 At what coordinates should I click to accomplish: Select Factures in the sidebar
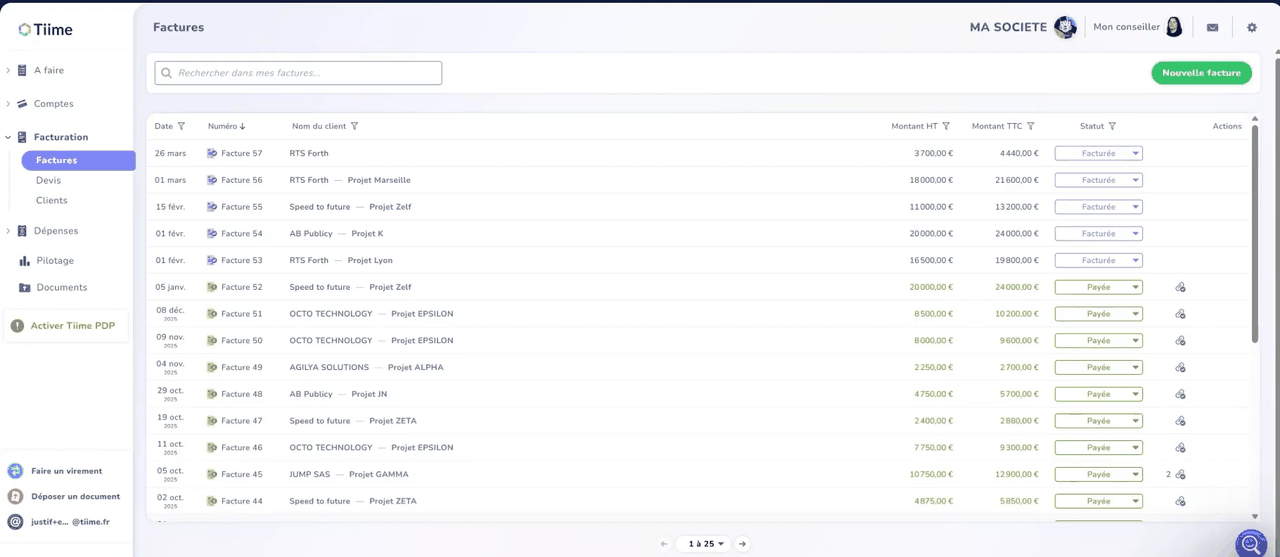[x=78, y=160]
